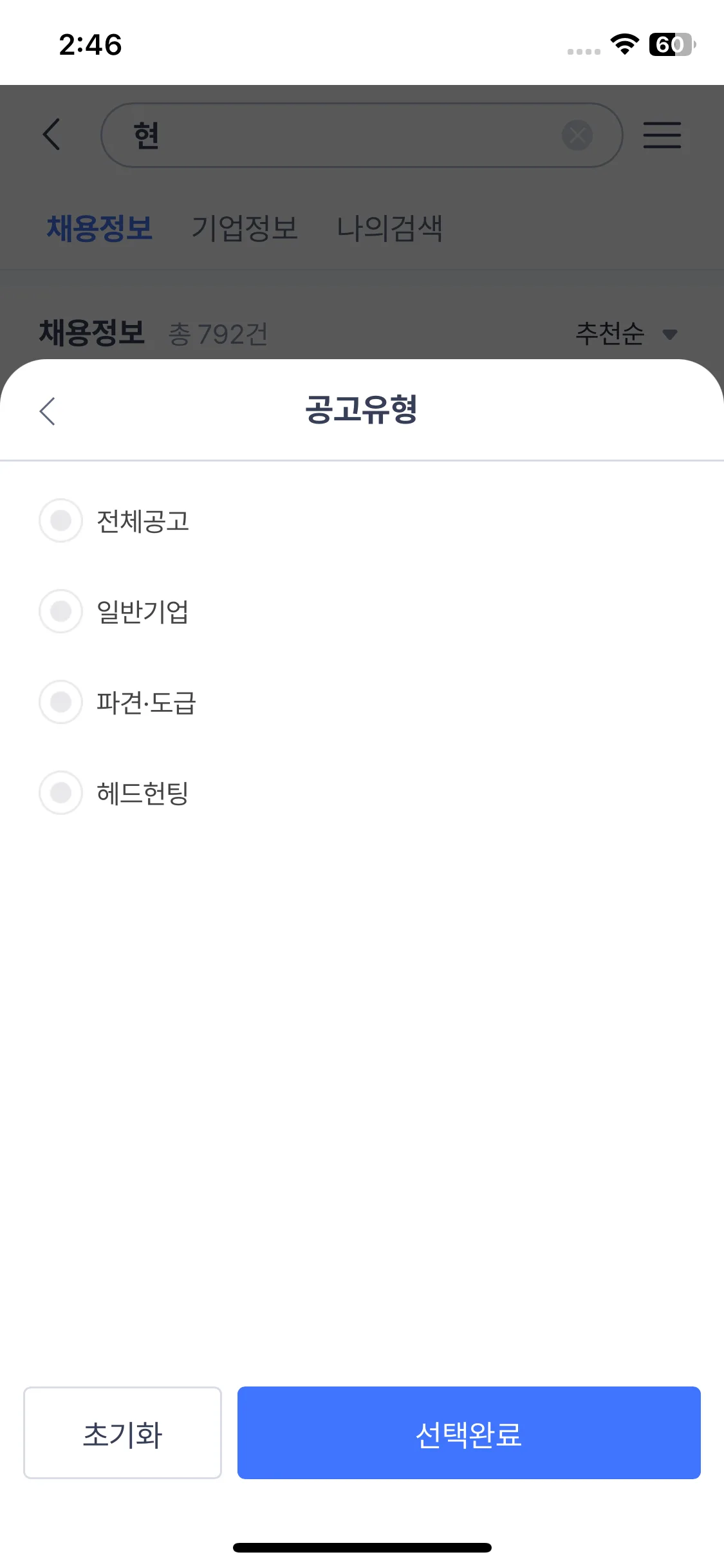Tap the Wi-Fi status icon

(x=624, y=44)
